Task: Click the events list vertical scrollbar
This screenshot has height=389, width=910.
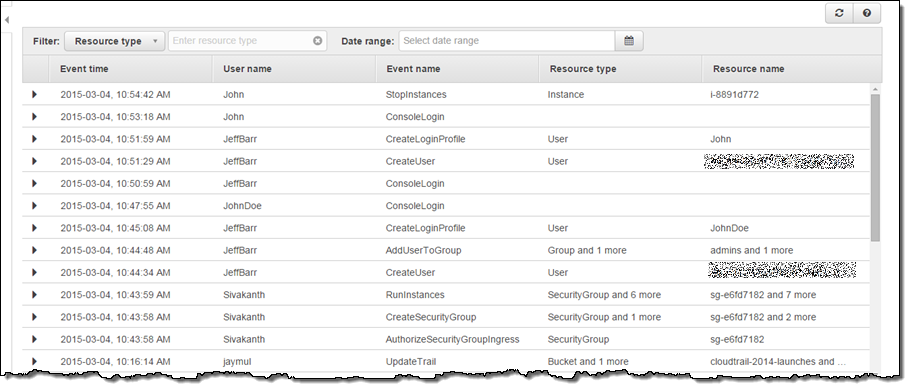Action: (875, 167)
